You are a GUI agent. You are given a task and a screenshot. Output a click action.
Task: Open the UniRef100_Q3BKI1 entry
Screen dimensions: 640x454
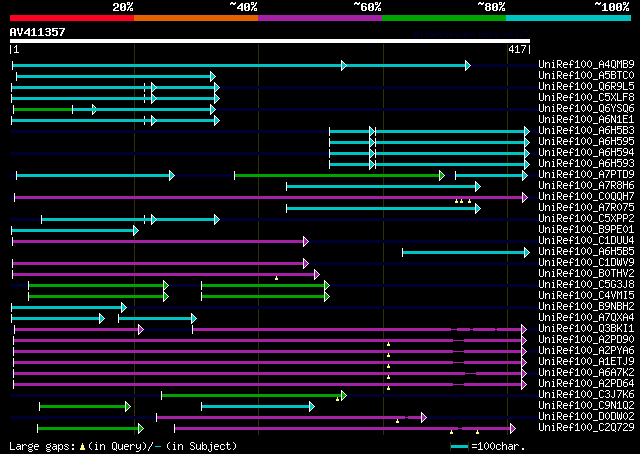[x=586, y=329]
